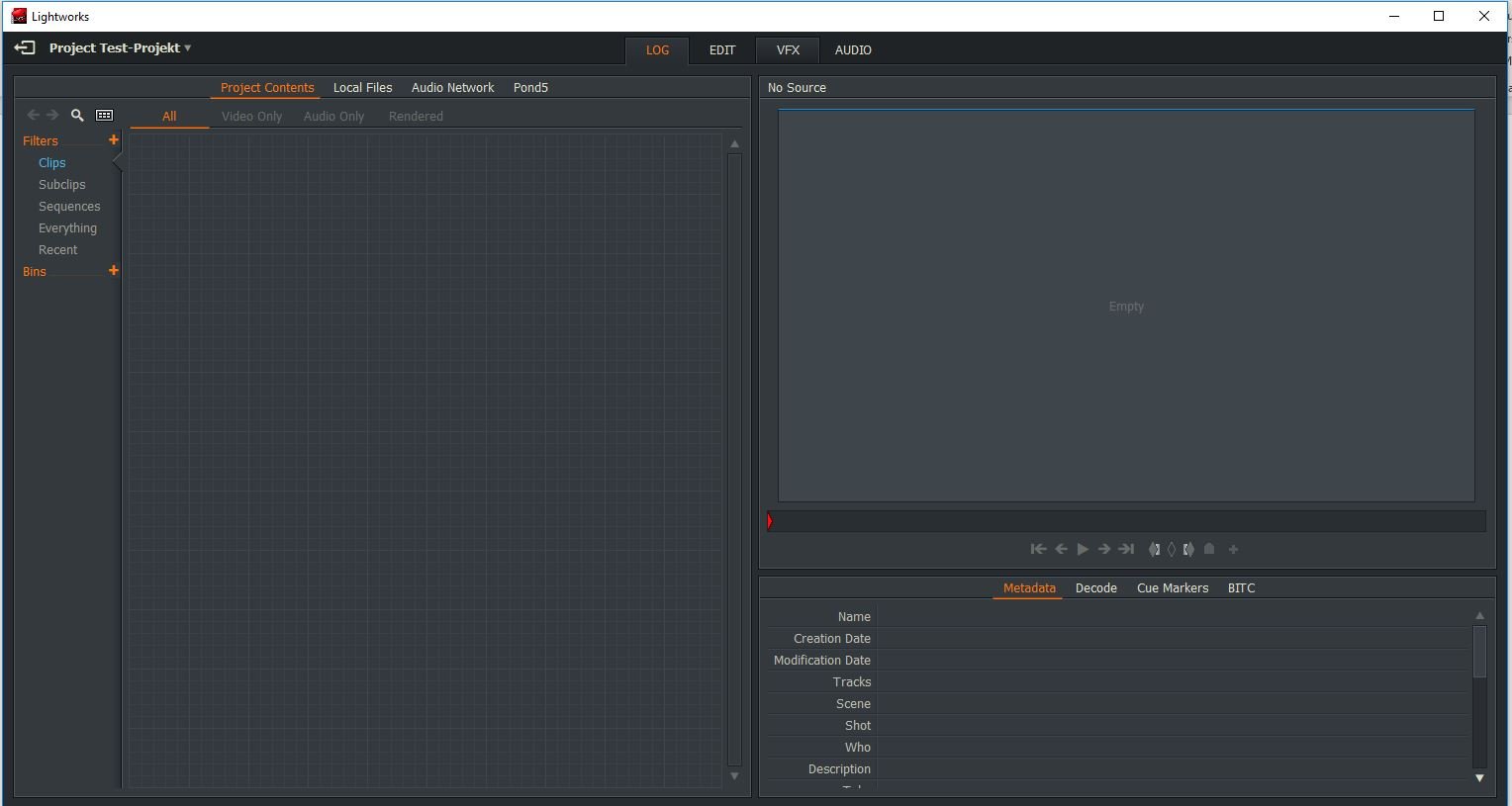This screenshot has width=1512, height=806.
Task: Click the exit project icon
Action: (25, 47)
